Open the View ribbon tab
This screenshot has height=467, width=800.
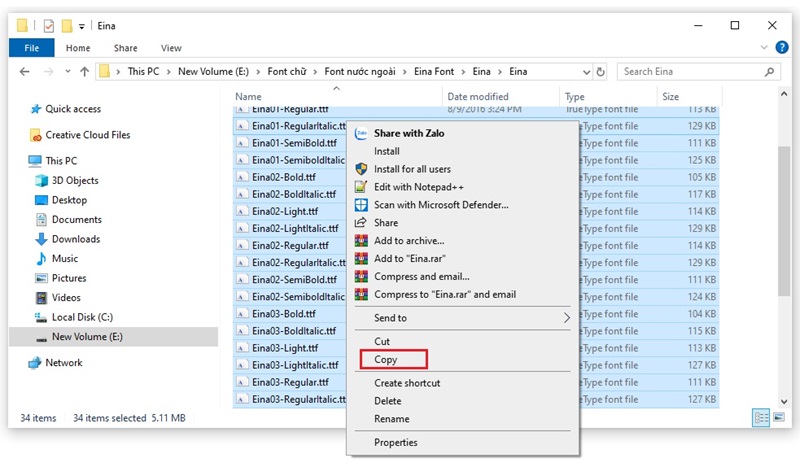coord(171,48)
